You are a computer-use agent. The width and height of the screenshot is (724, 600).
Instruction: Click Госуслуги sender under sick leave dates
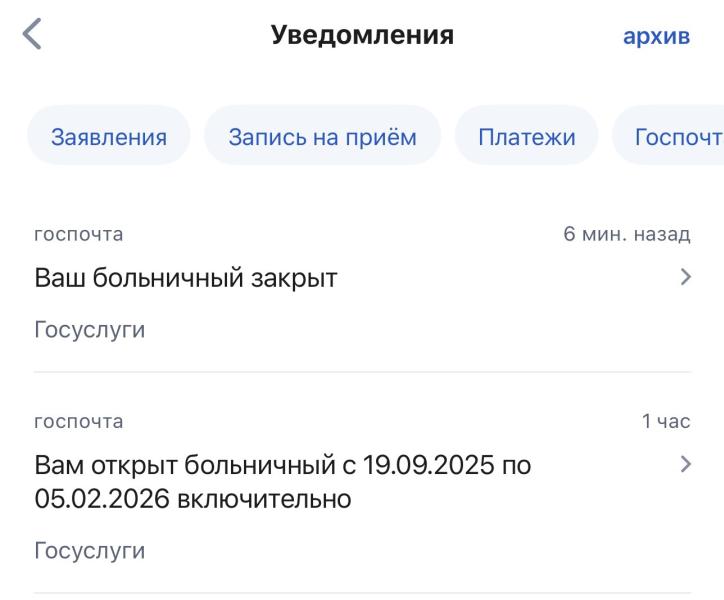(89, 551)
